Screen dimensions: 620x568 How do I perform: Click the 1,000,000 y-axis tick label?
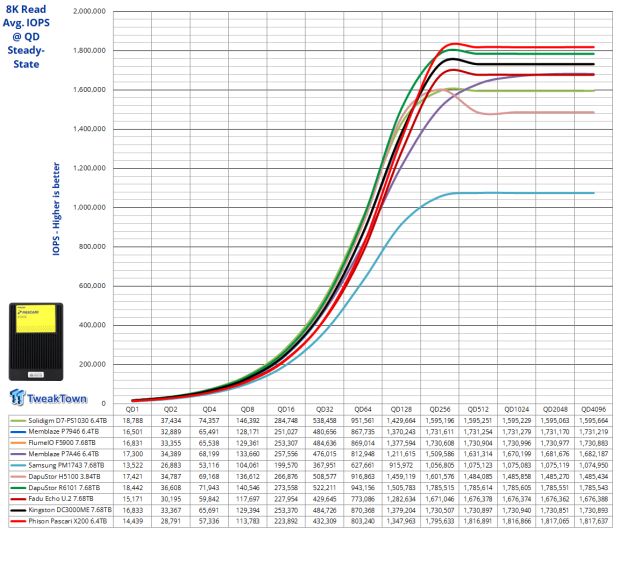pyautogui.click(x=89, y=207)
